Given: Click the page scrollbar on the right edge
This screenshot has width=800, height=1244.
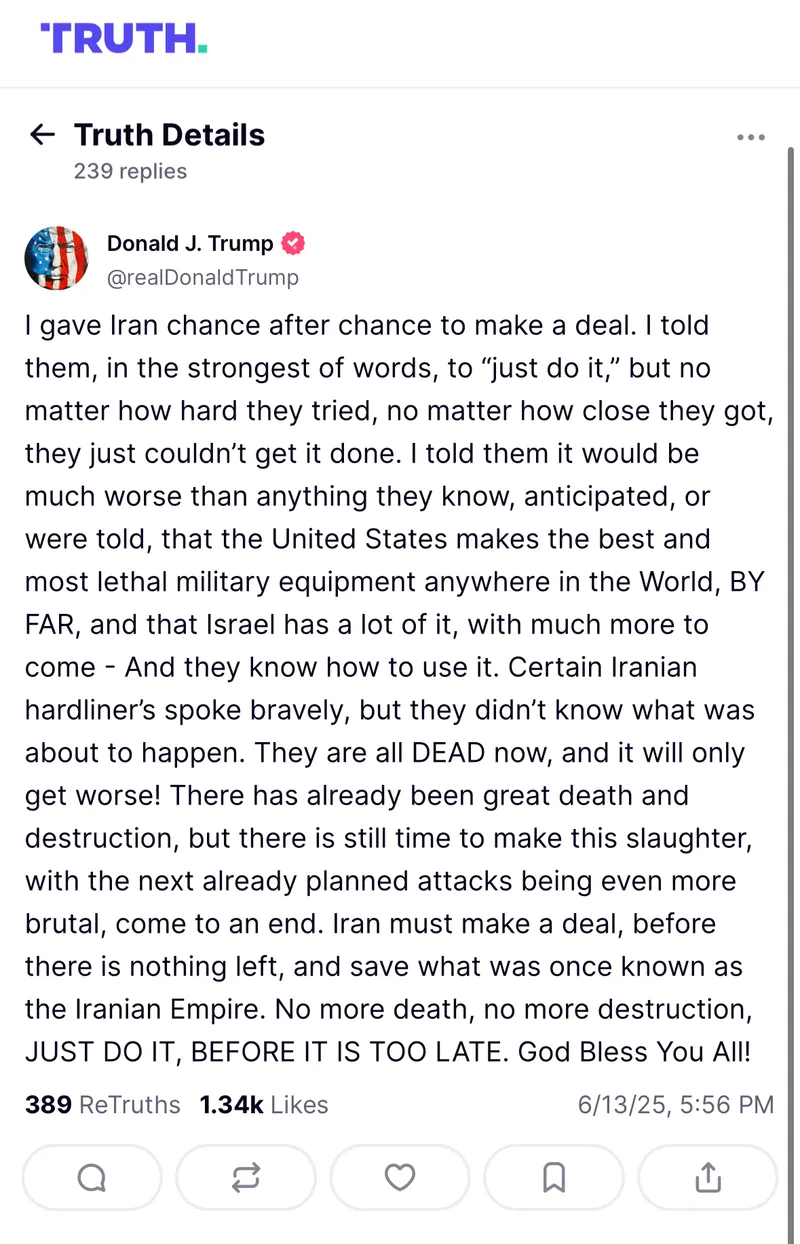Looking at the screenshot, I should click(x=792, y=600).
